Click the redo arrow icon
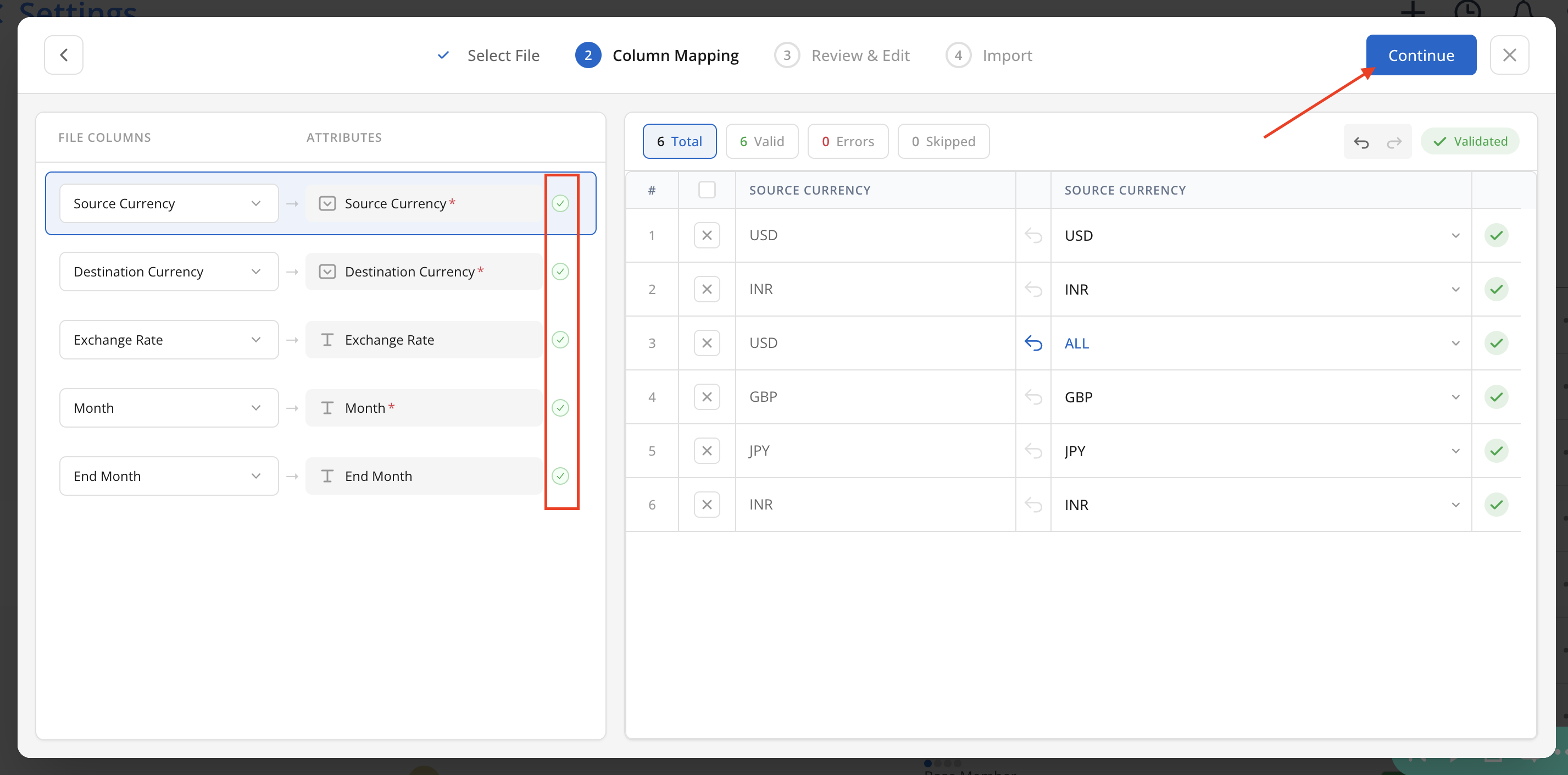 [x=1394, y=142]
